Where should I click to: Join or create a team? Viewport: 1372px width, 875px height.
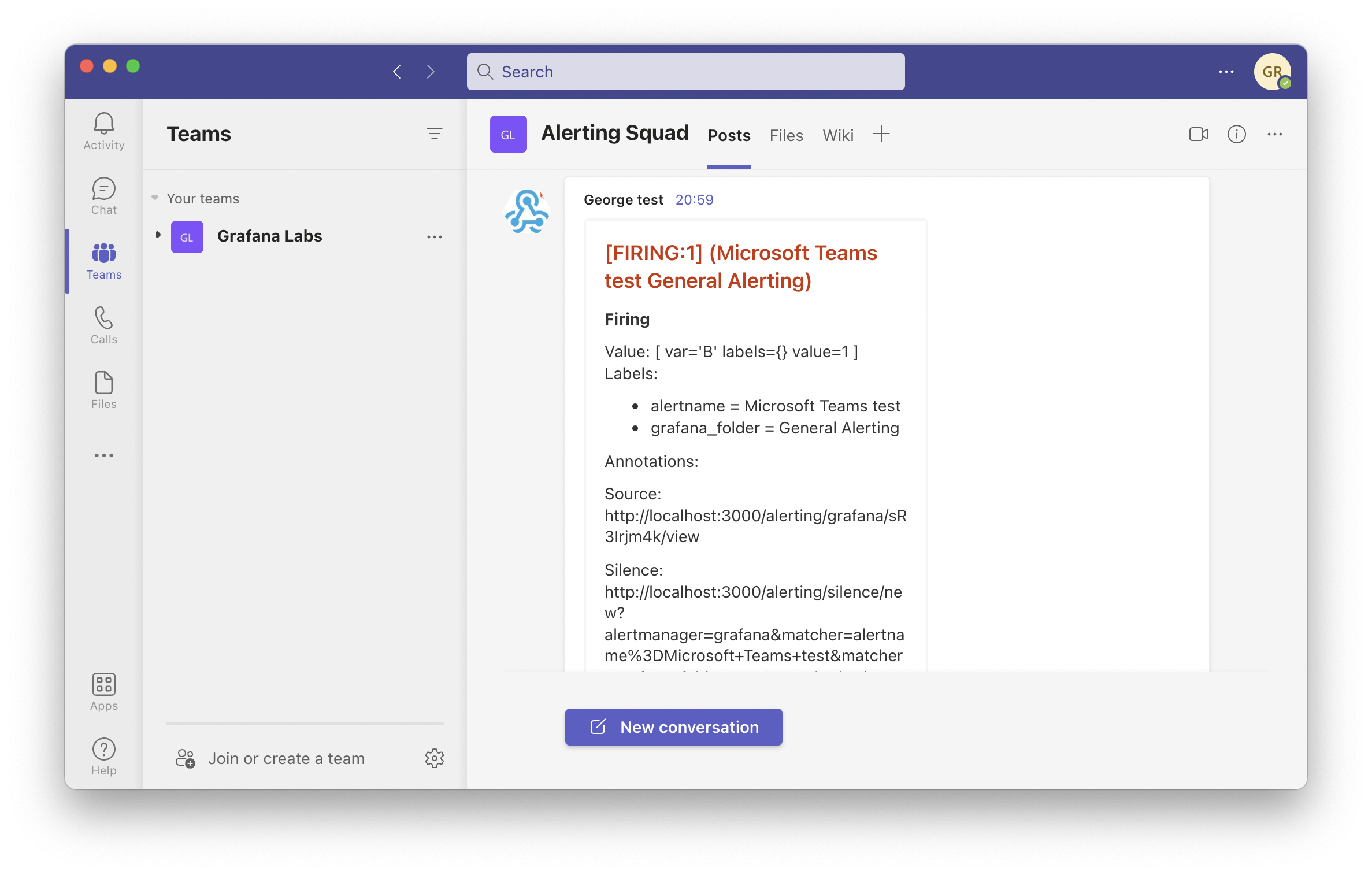[x=285, y=758]
